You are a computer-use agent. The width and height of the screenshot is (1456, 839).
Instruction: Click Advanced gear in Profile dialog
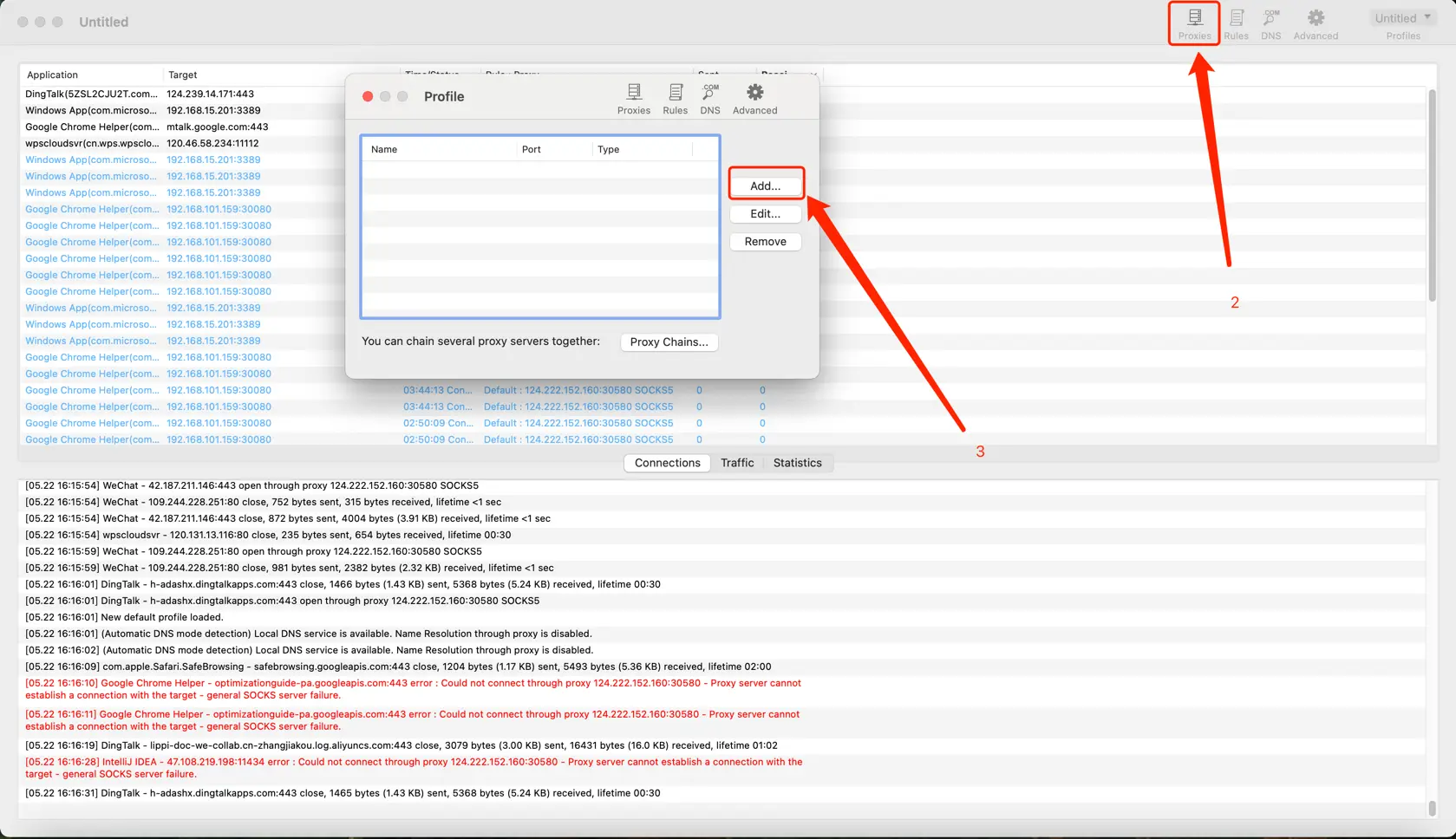(x=754, y=99)
